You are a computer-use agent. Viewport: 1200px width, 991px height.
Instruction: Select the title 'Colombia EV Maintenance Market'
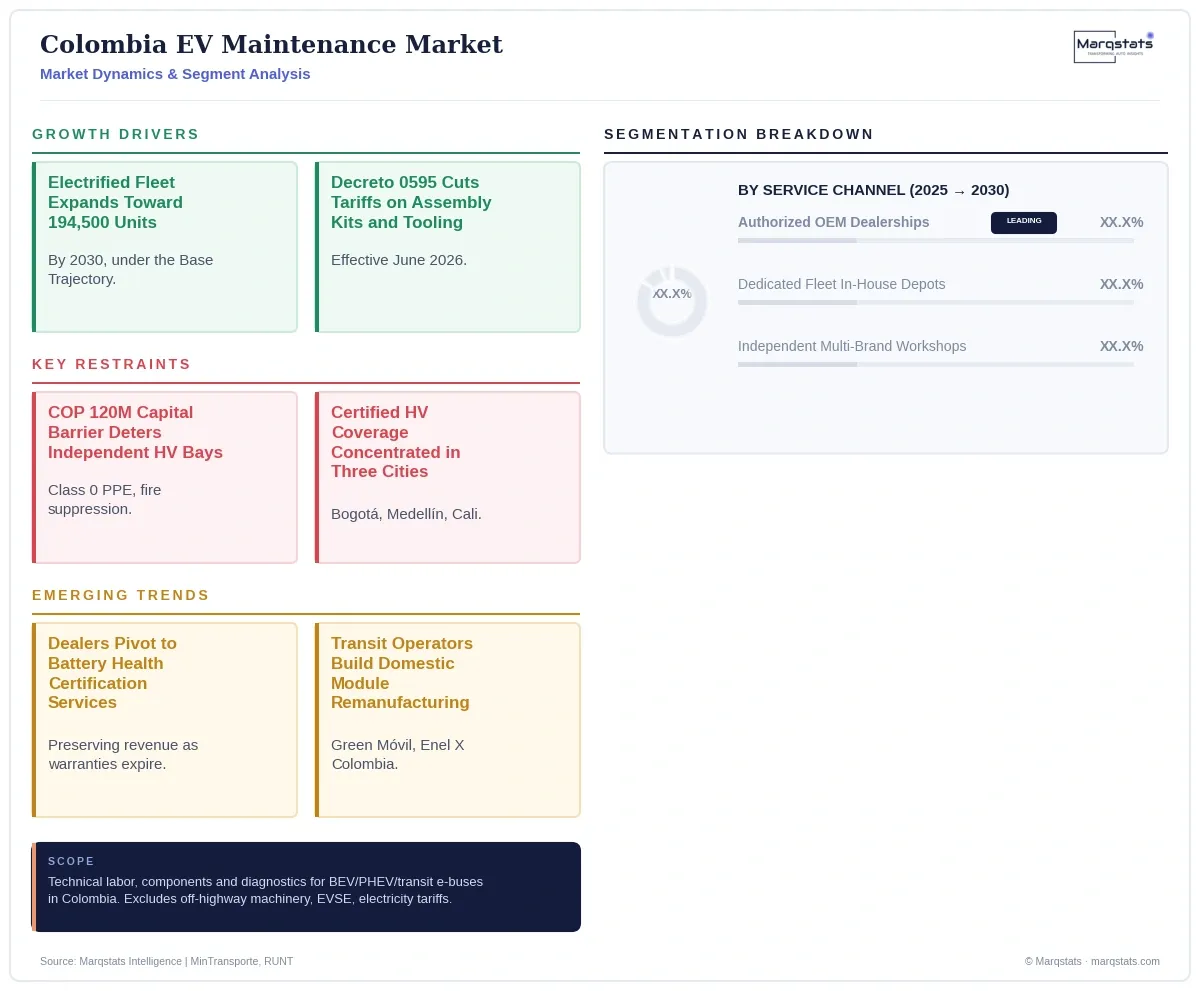pyautogui.click(x=271, y=44)
